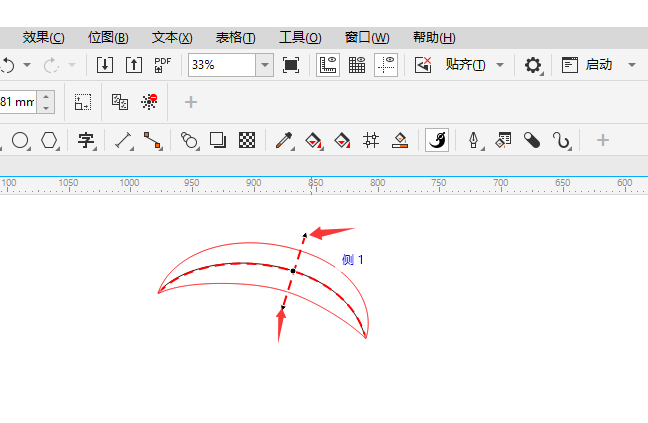Open the 表格(T) menu

[x=236, y=38]
